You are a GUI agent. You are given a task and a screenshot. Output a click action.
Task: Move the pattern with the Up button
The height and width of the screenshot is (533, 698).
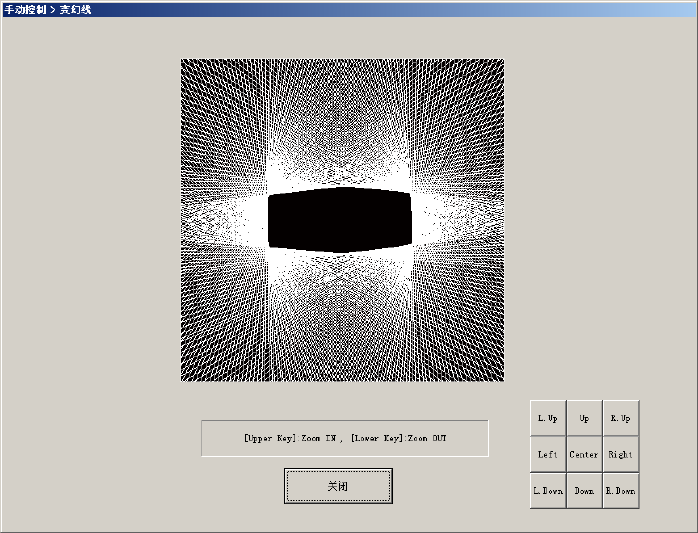click(584, 418)
